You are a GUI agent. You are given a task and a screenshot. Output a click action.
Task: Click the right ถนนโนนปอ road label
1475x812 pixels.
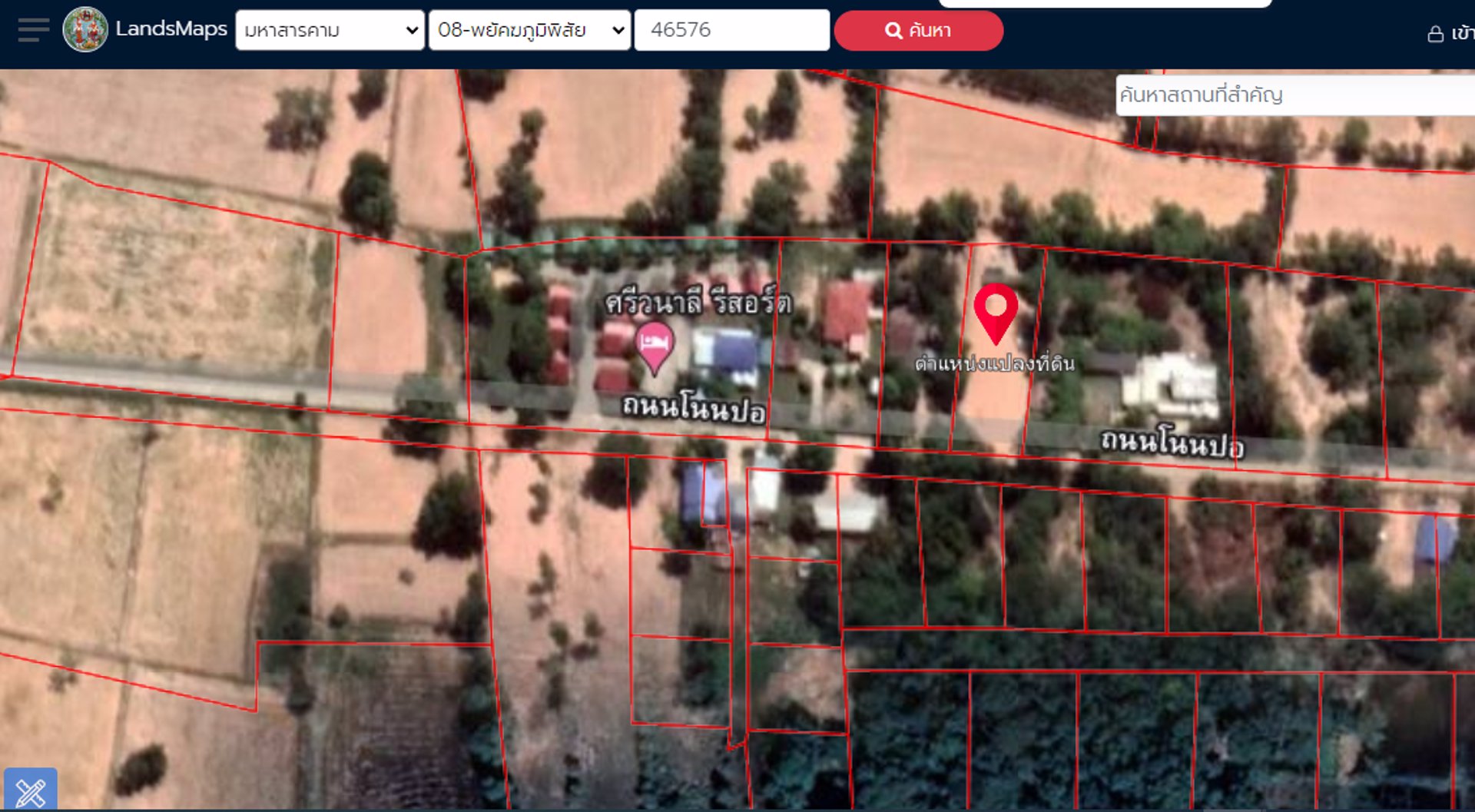click(x=1172, y=443)
